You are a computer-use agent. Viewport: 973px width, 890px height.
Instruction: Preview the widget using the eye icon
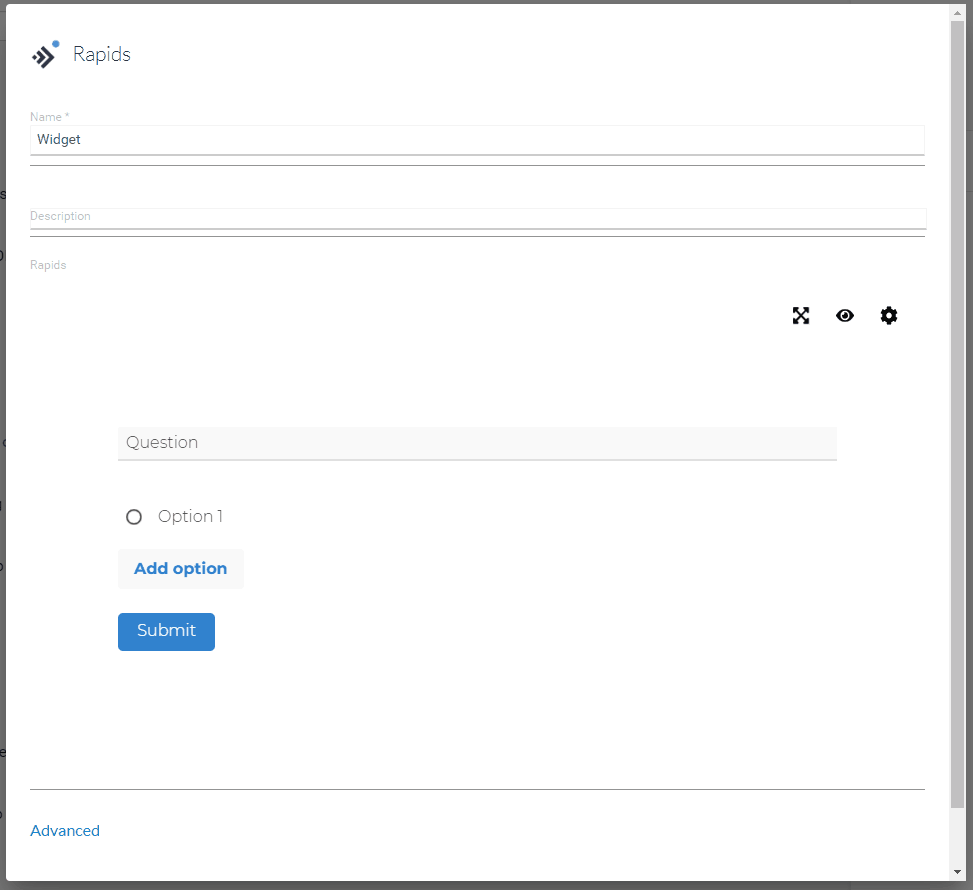845,315
